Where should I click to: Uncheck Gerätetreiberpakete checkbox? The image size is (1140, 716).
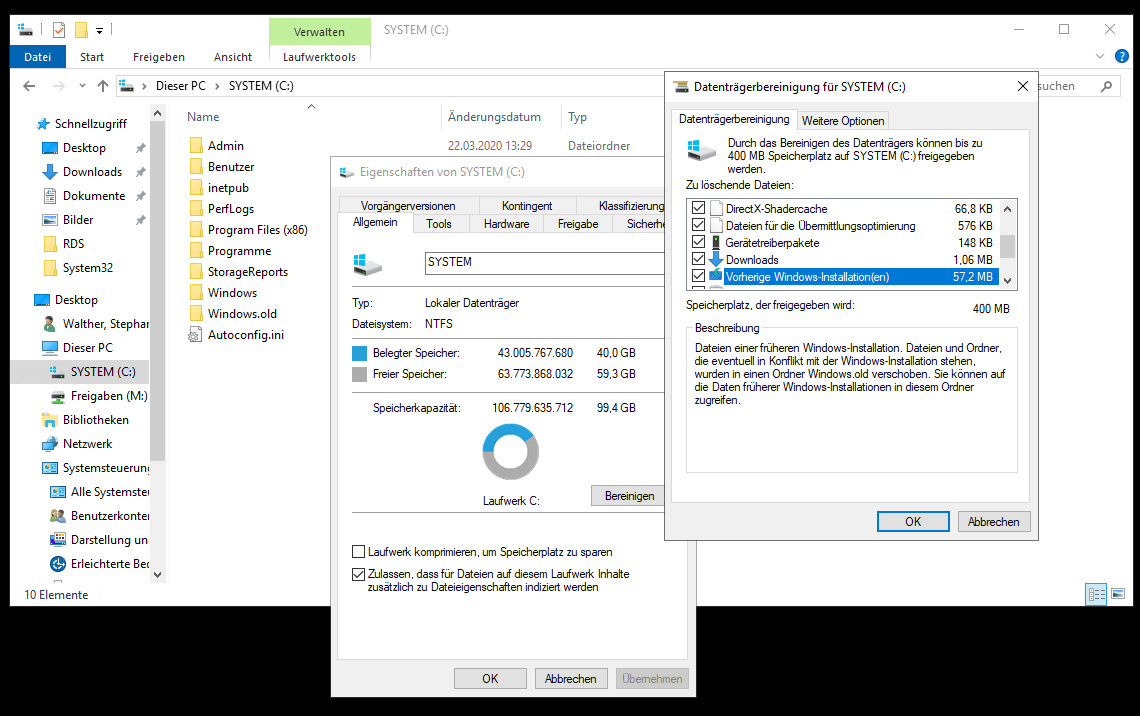click(x=699, y=242)
